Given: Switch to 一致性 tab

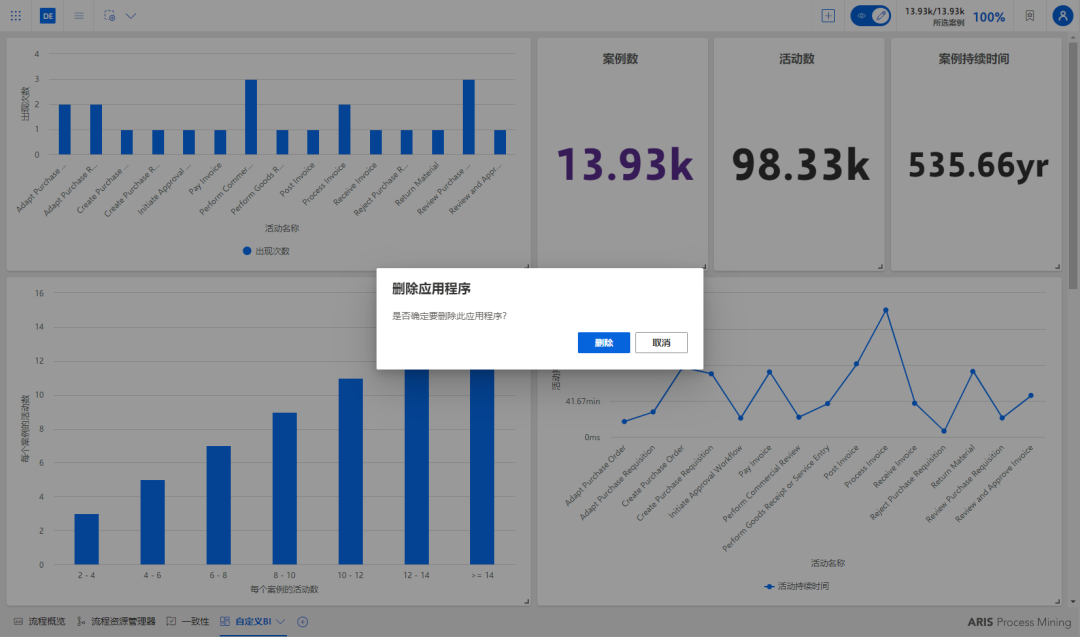Looking at the screenshot, I should coord(187,621).
